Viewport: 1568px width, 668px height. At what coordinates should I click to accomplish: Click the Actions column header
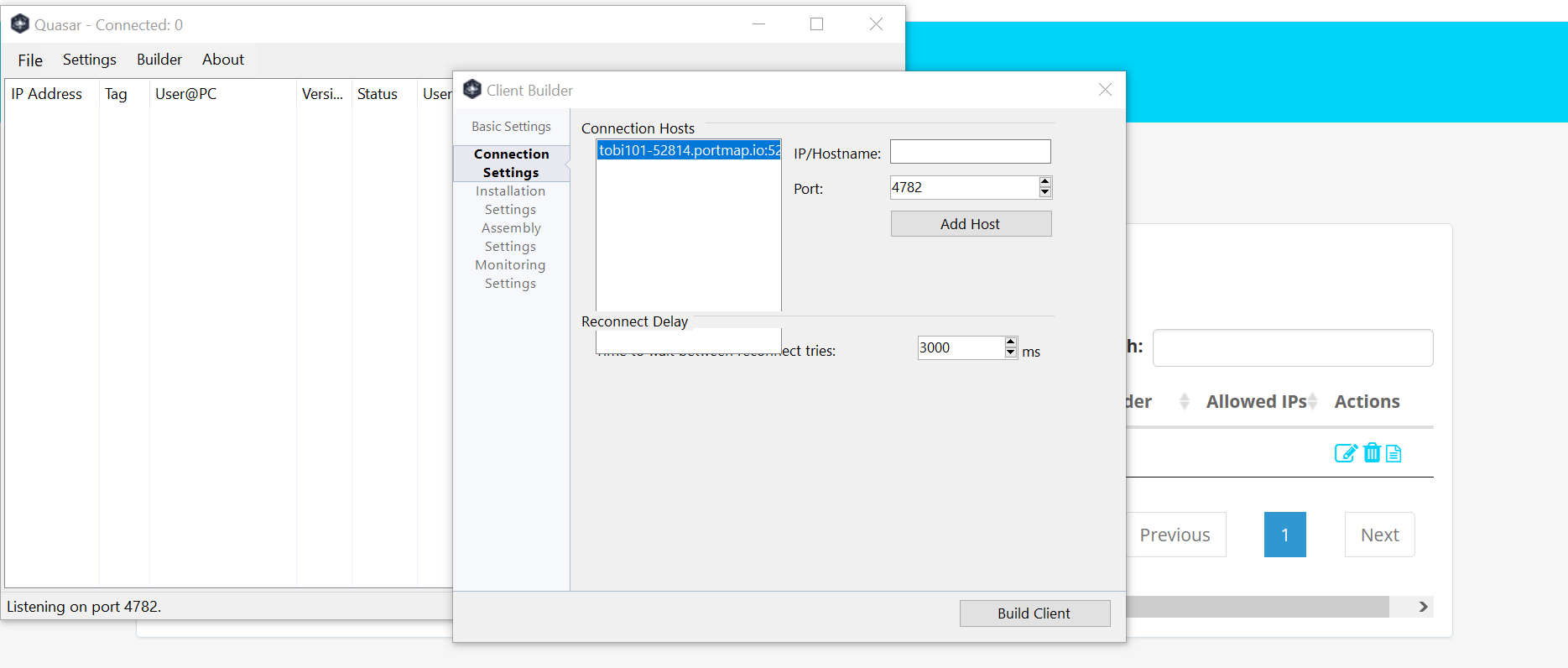click(1367, 401)
